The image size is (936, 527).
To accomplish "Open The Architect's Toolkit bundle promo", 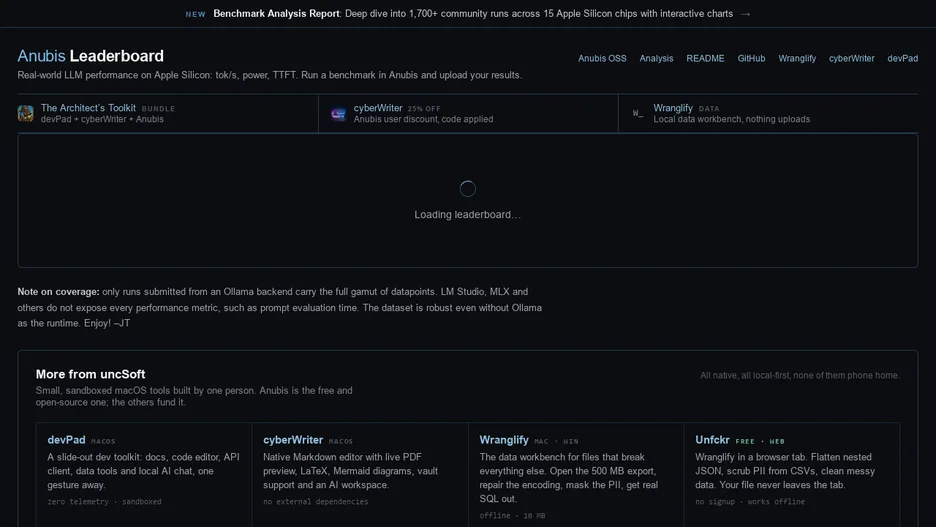I will point(167,113).
